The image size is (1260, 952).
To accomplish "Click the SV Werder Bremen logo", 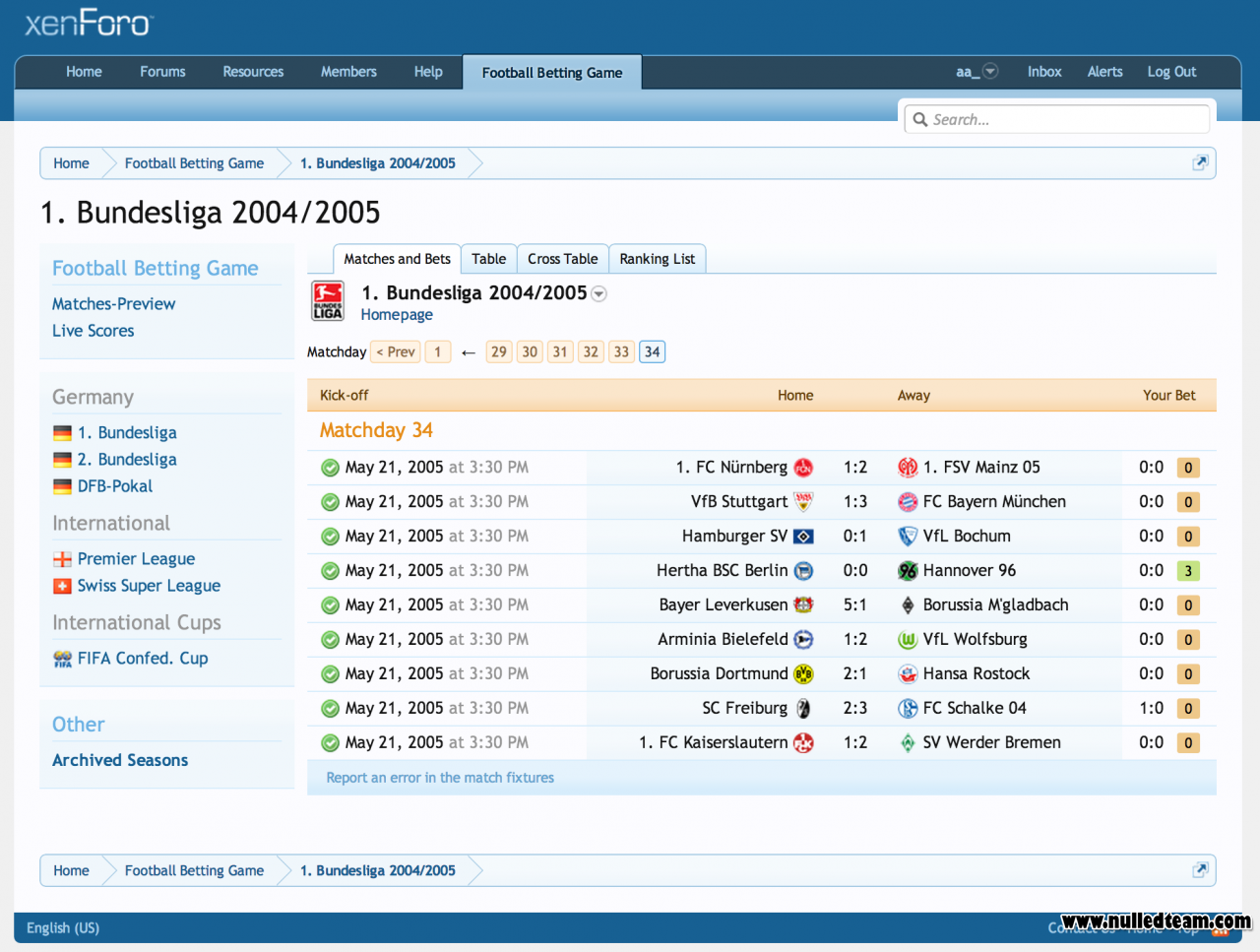I will (908, 743).
